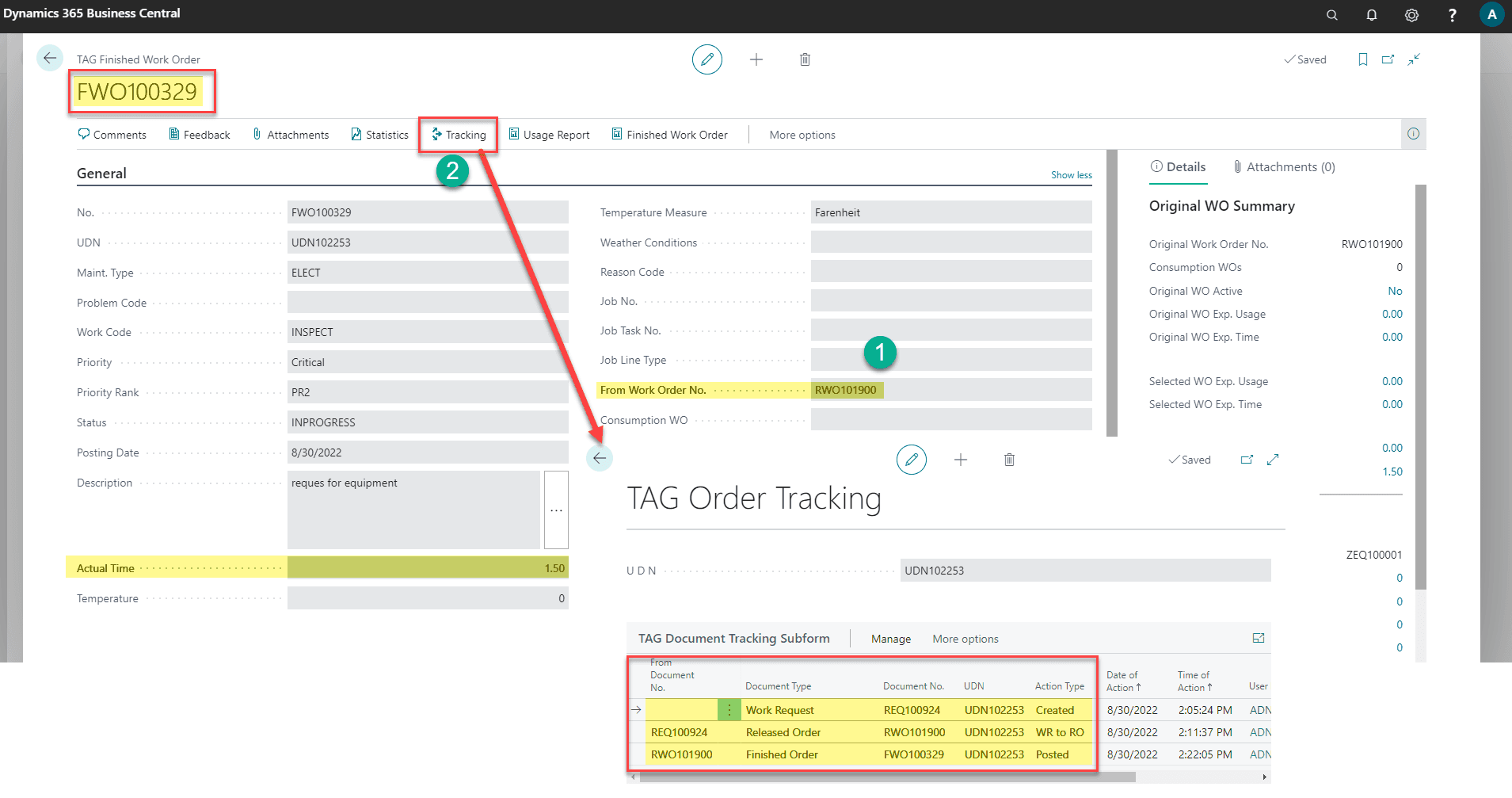Switch to the Details factbox tab
Viewport: 1512px width, 798px height.
(1178, 167)
